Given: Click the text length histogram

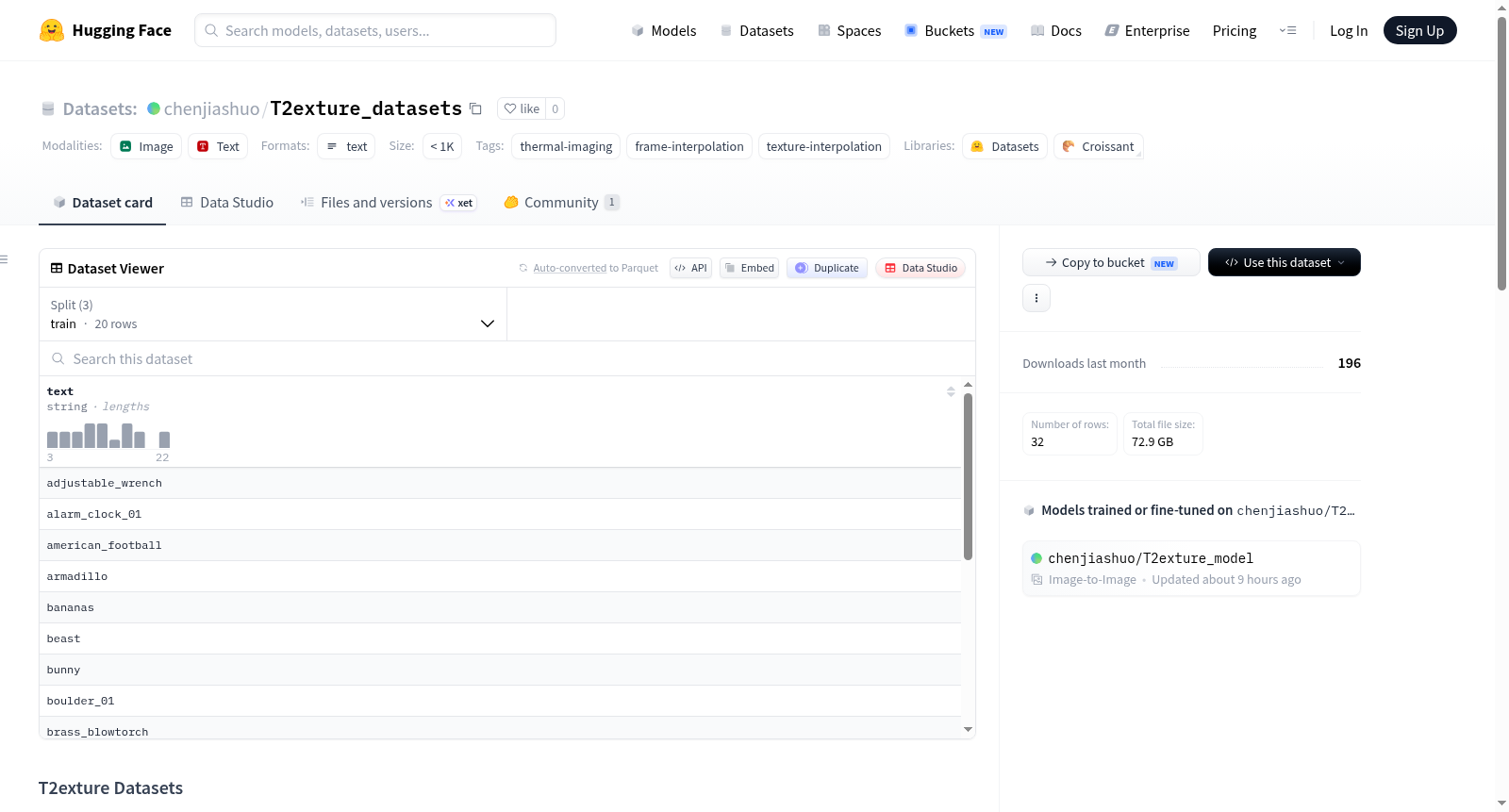Looking at the screenshot, I should (x=108, y=436).
